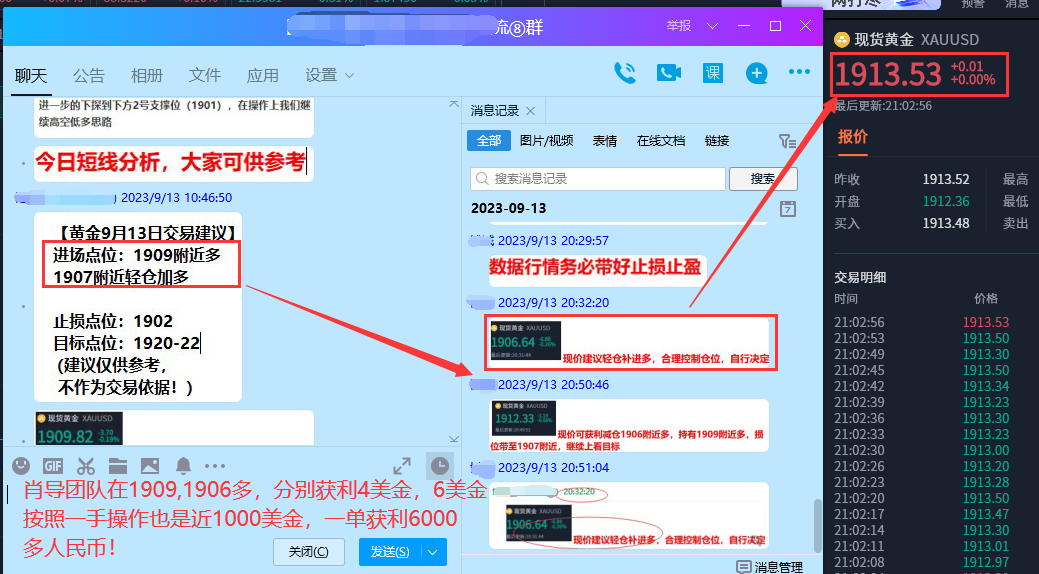Open the title bar dropdown arrow
The height and width of the screenshot is (574, 1039).
712,26
